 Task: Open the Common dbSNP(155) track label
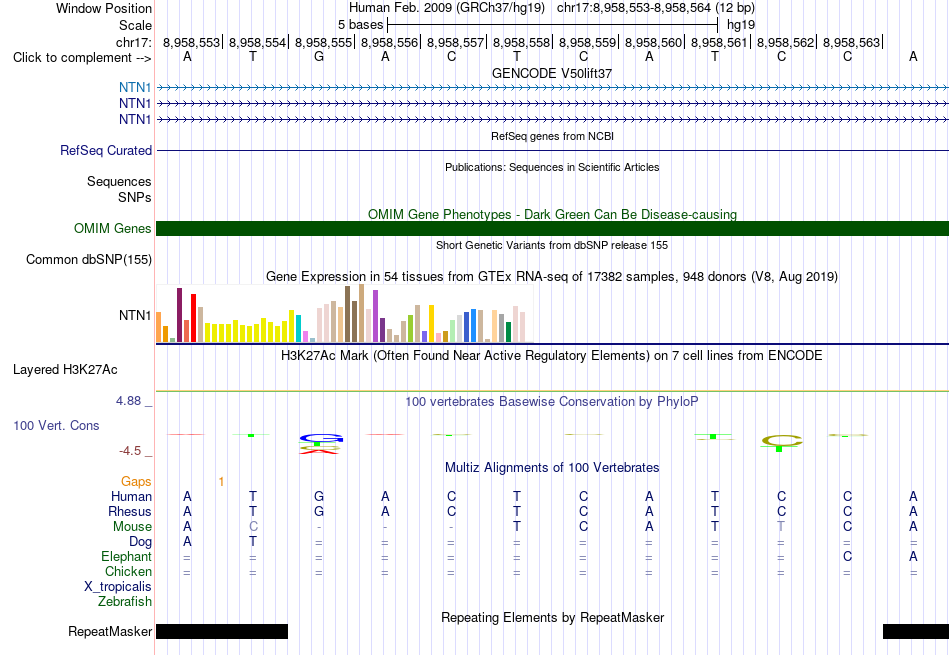(88, 259)
